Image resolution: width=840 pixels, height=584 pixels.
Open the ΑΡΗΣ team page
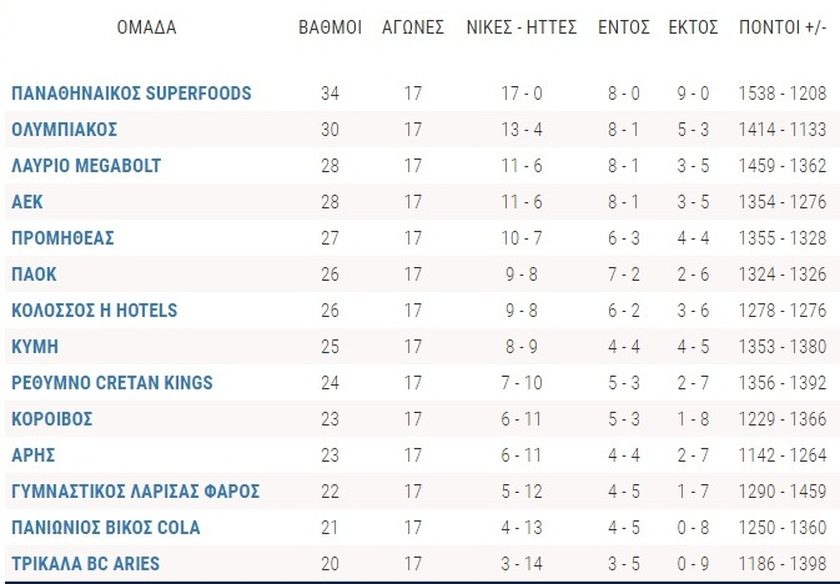[x=33, y=455]
